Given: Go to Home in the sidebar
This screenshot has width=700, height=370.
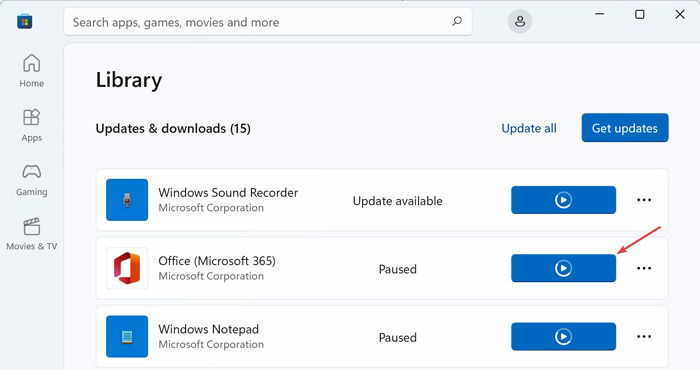Looking at the screenshot, I should (x=31, y=71).
